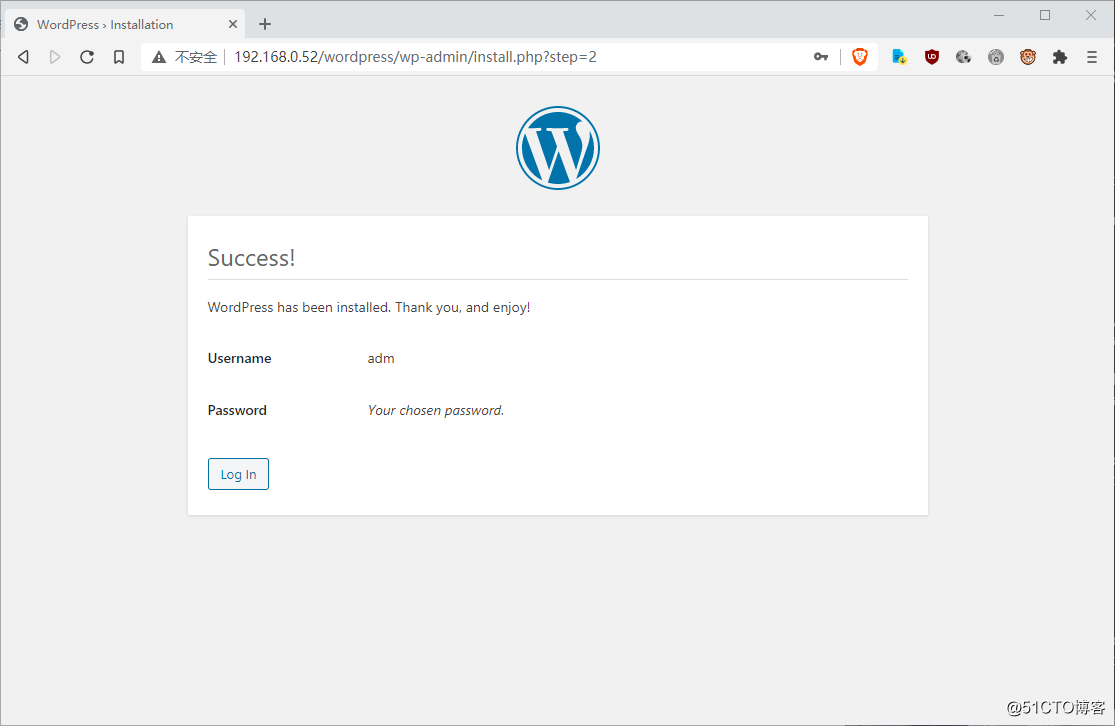This screenshot has width=1115, height=726.
Task: Click the not secure warning triangle
Action: tap(159, 57)
